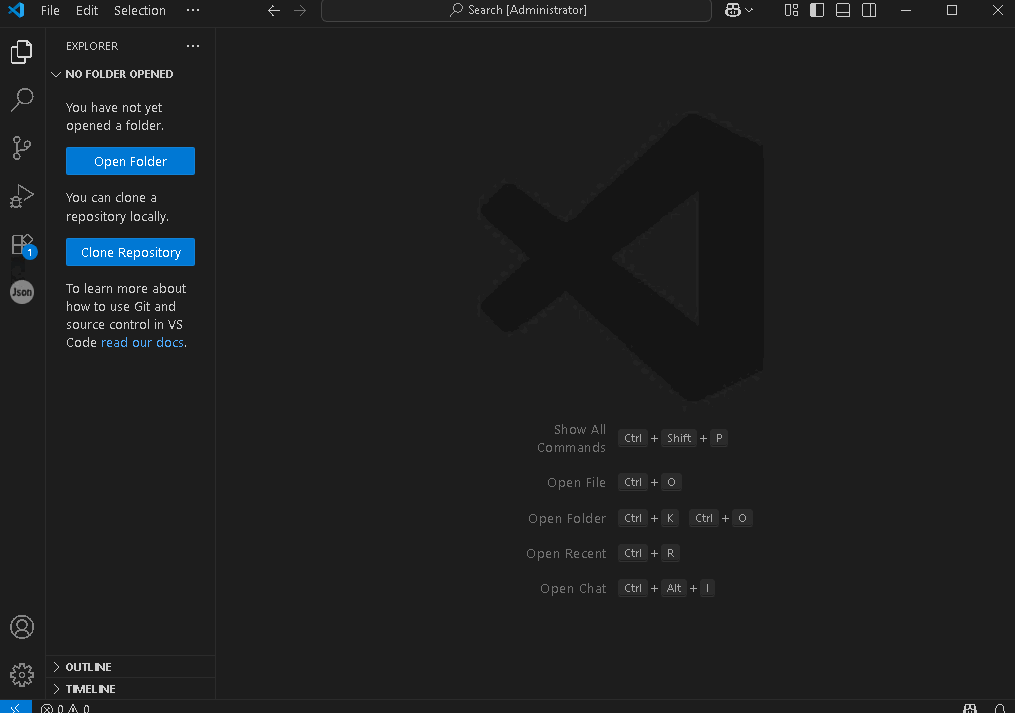Viewport: 1015px width, 713px height.
Task: Click the 'You can clone a repository locally.' text
Action: tap(117, 207)
